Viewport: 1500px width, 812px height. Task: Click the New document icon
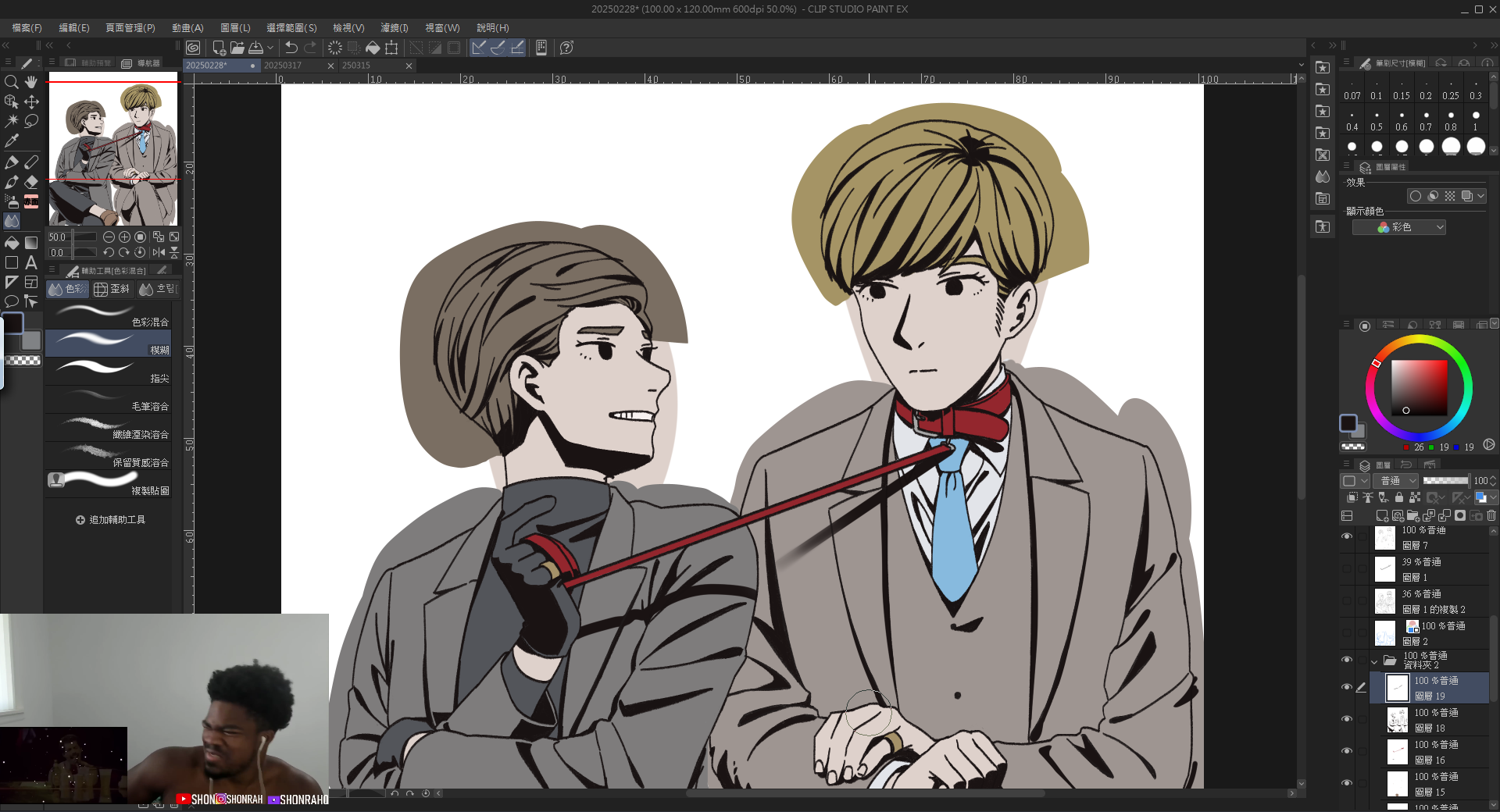[x=219, y=48]
